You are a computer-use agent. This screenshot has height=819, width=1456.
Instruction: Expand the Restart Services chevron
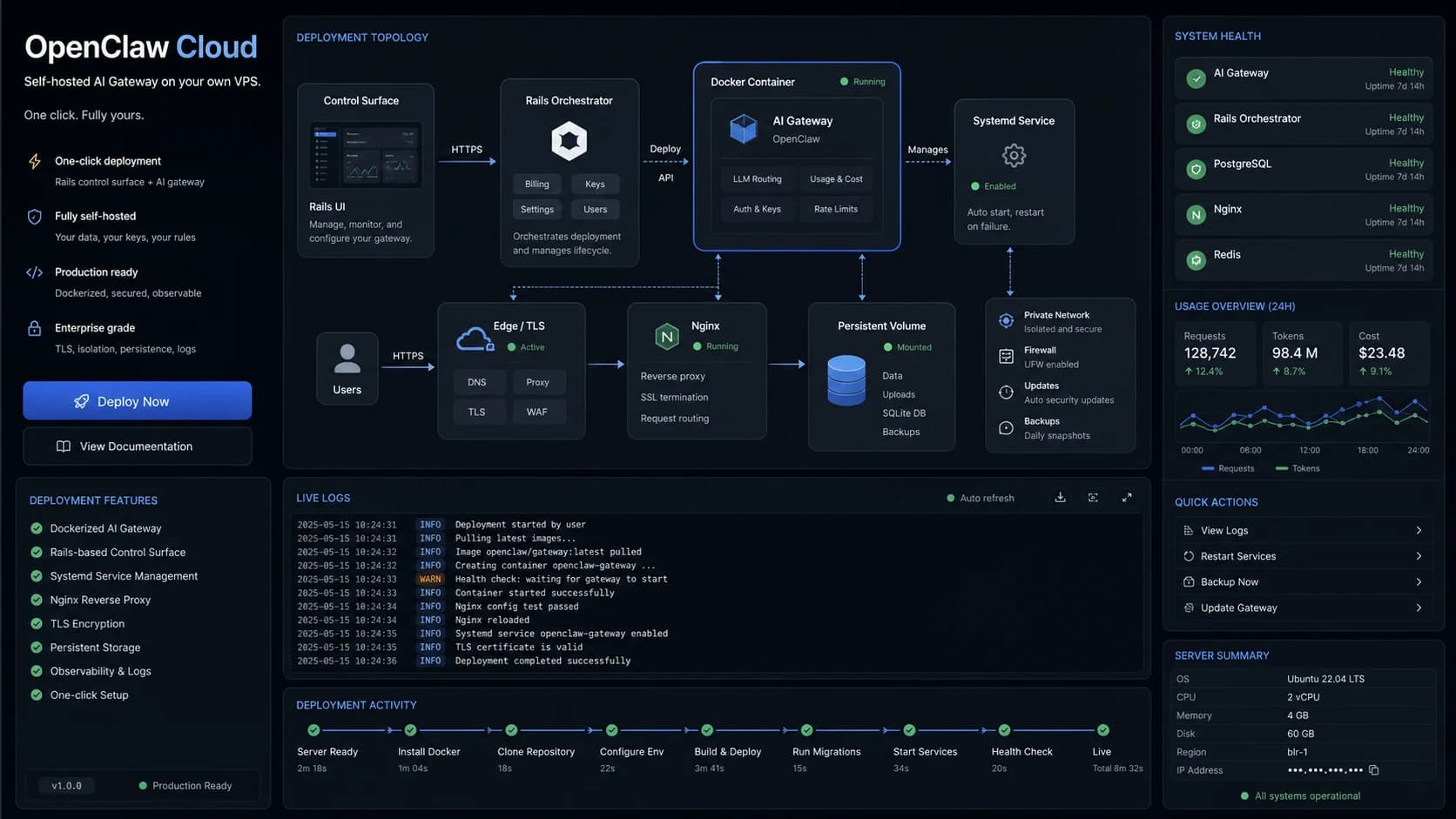click(1419, 556)
